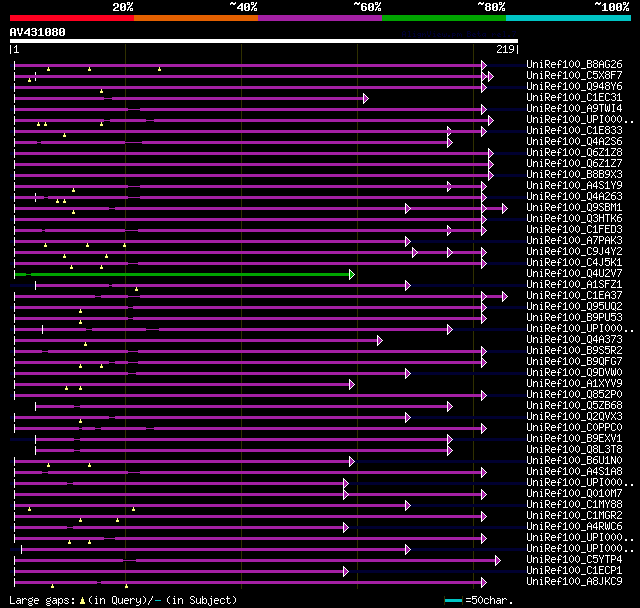This screenshot has width=640, height=608.
Task: Open hit UniRef100_A9TWI4
Action: pyautogui.click(x=574, y=109)
